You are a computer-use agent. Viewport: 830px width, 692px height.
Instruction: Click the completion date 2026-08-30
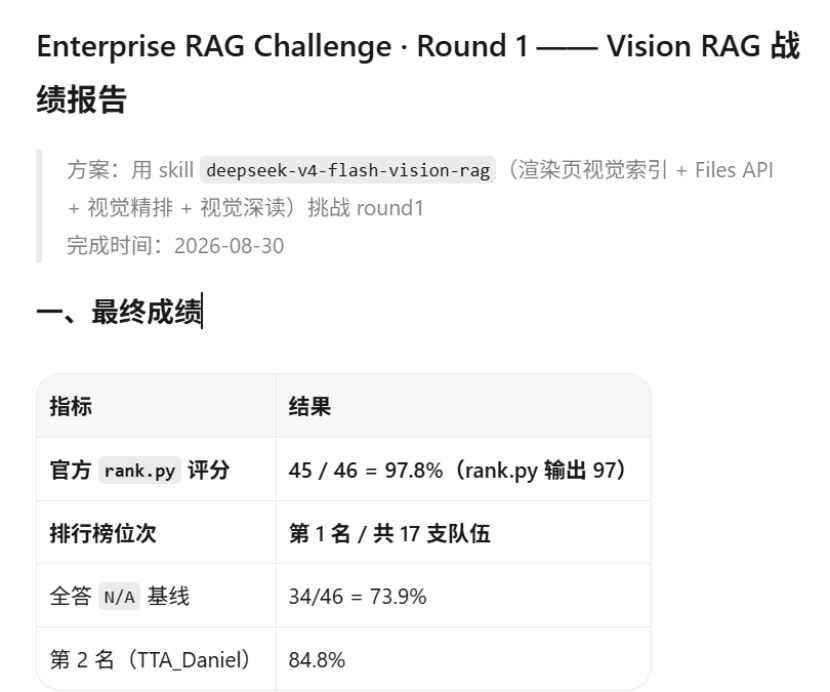229,246
